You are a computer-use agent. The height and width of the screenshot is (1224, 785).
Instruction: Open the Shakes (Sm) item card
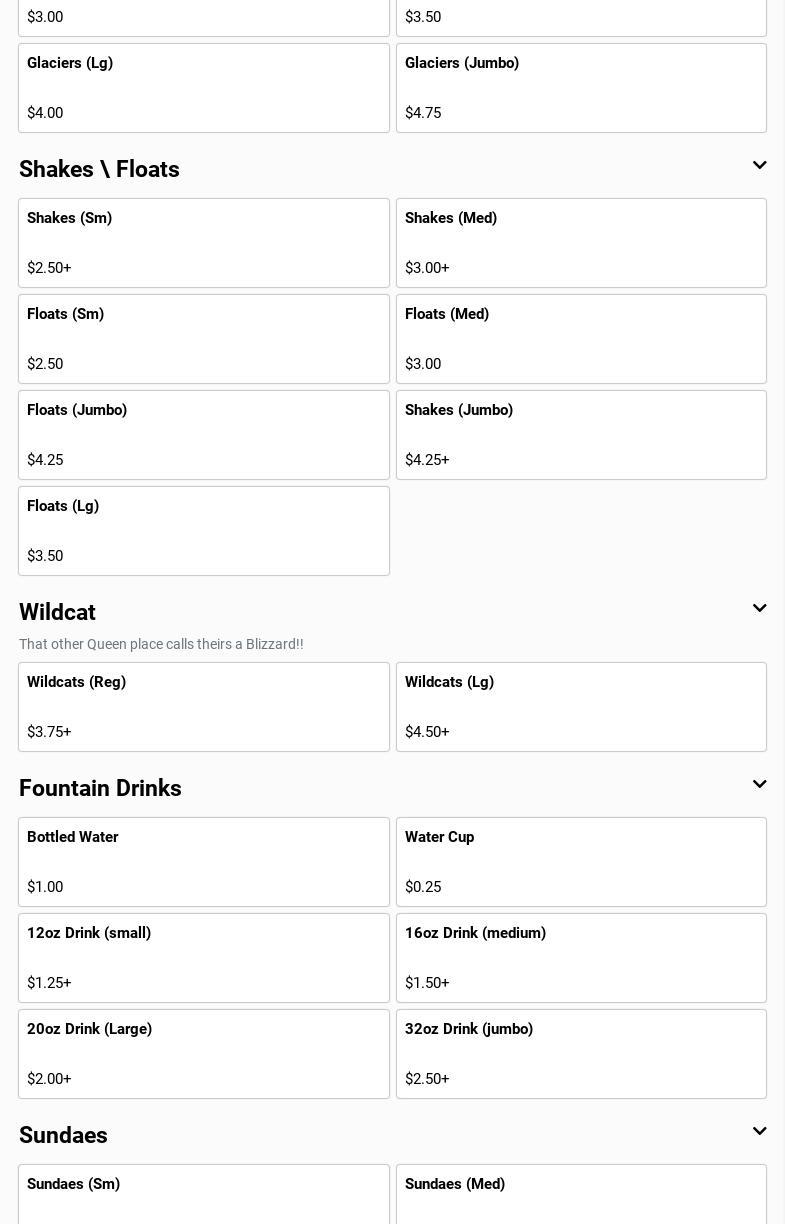[203, 243]
